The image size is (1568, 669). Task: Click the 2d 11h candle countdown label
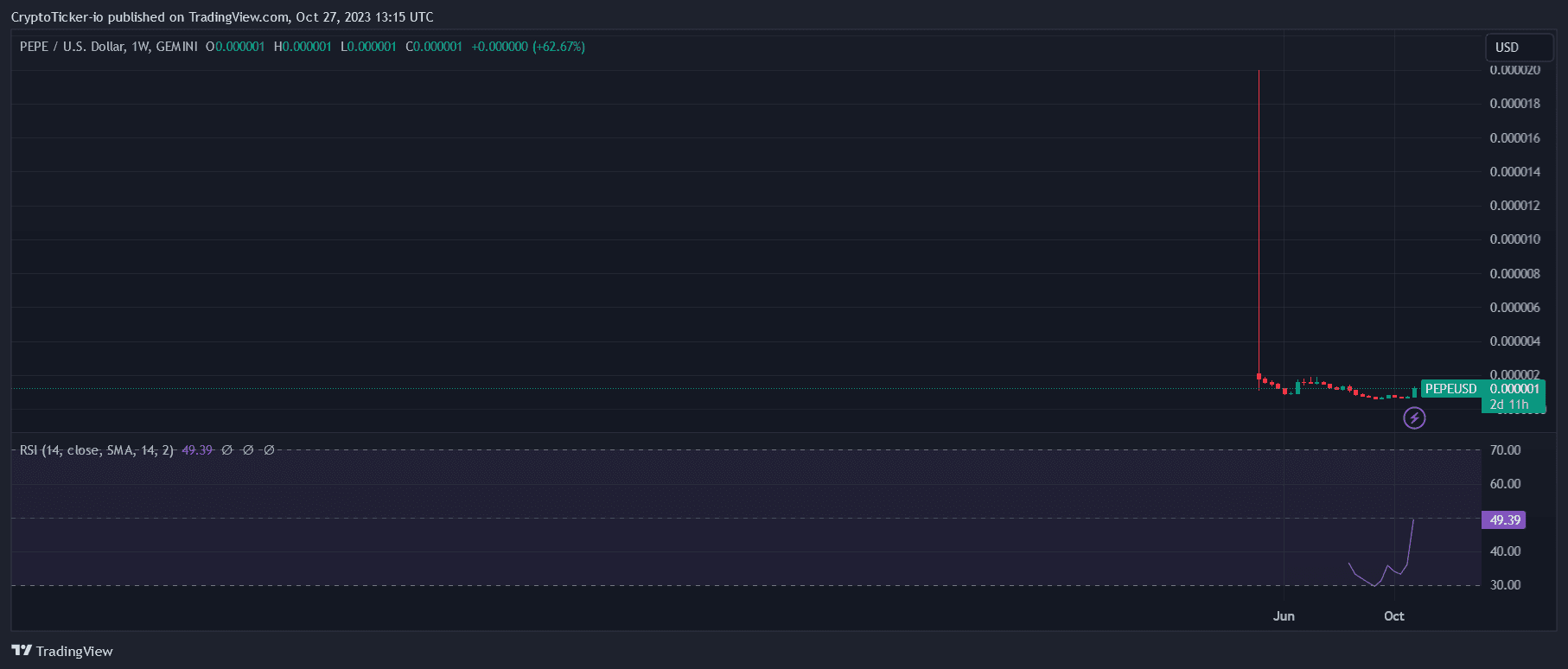point(1508,405)
